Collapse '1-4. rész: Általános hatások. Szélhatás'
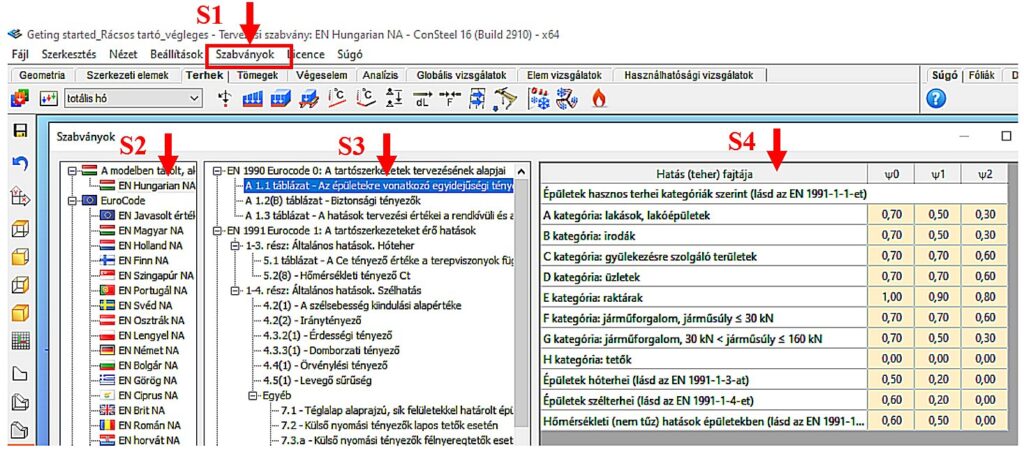Viewport: 1024px width, 452px height. (235, 291)
